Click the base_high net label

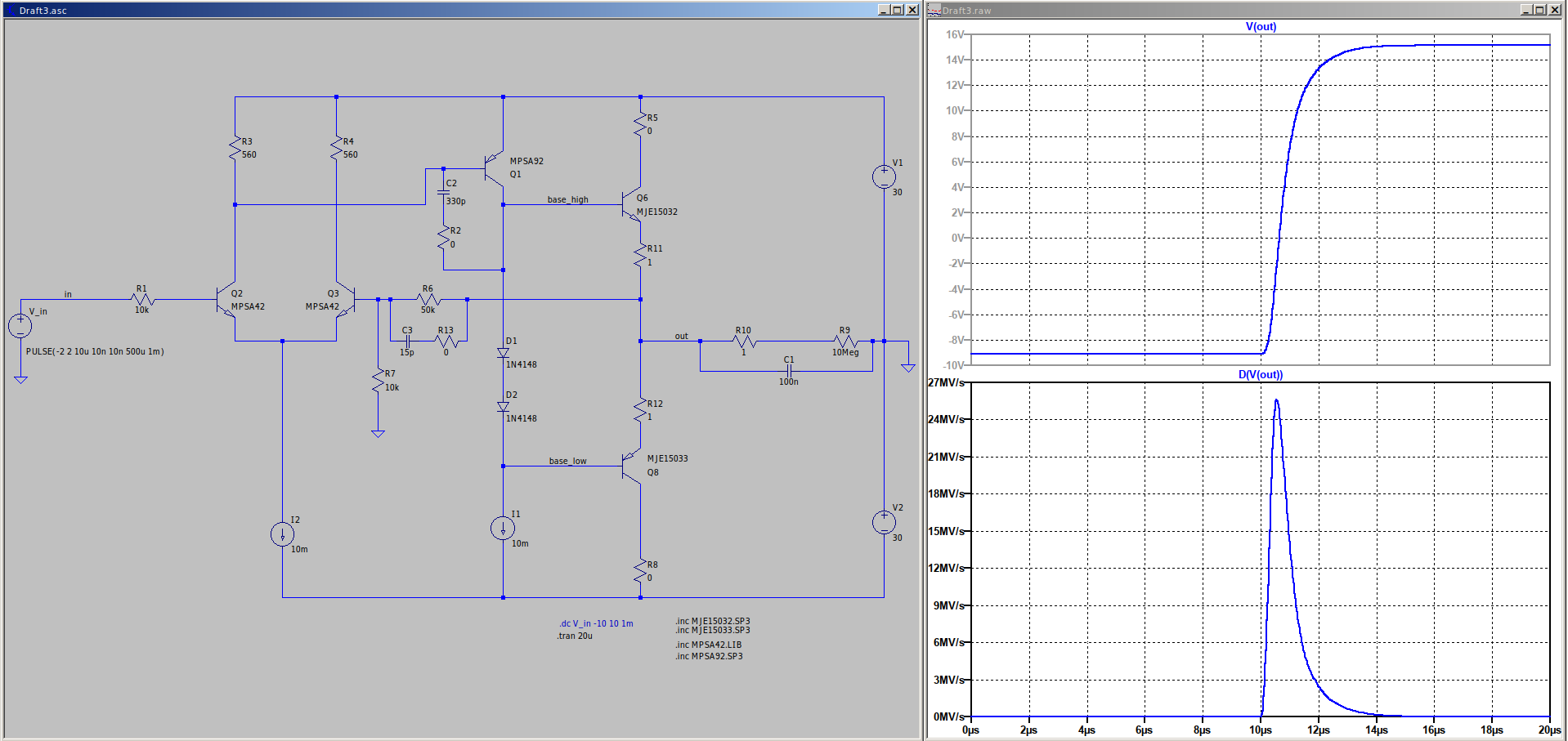tap(567, 199)
